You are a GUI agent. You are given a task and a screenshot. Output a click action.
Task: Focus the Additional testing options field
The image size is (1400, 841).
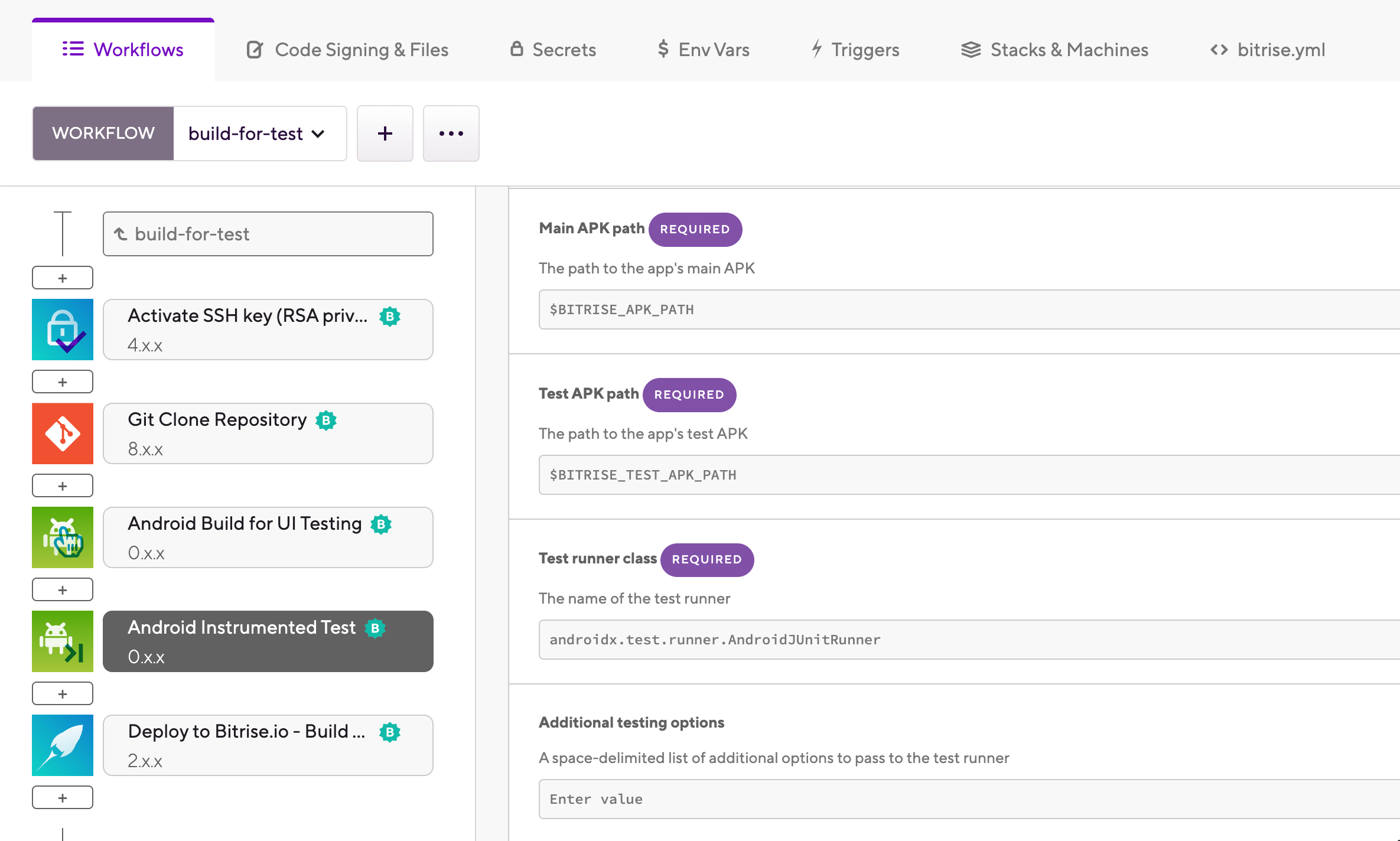pos(969,799)
